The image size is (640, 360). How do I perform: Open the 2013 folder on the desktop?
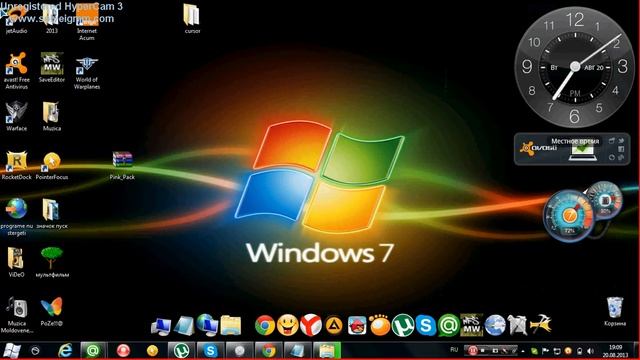(51, 20)
